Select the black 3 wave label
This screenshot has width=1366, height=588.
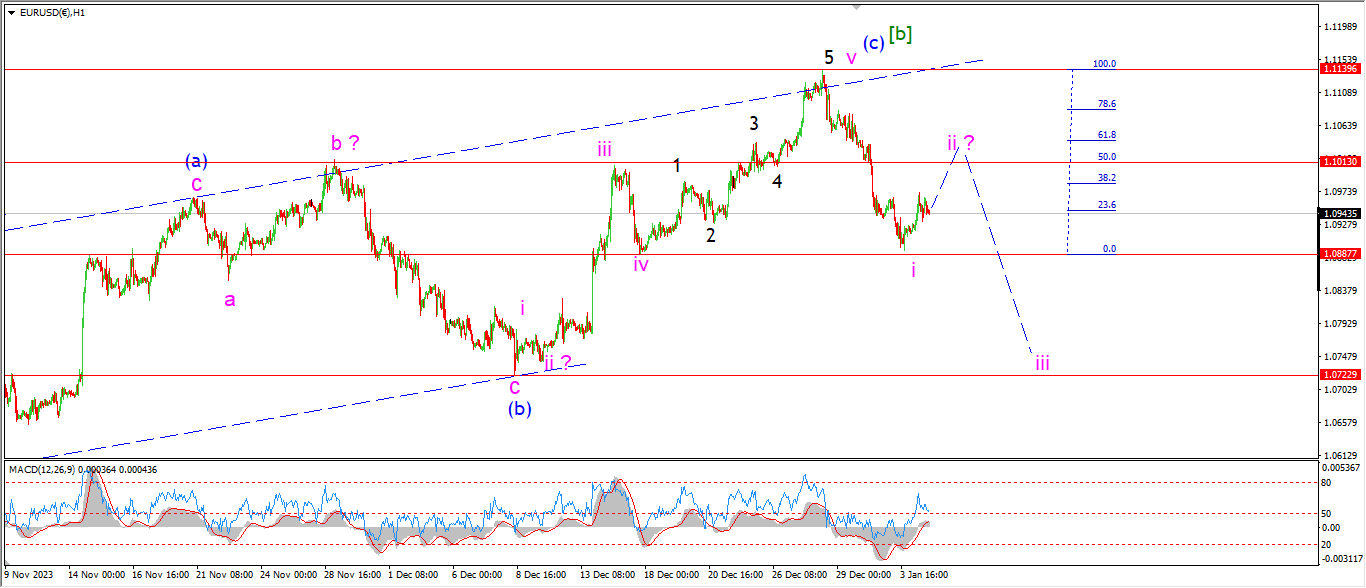(754, 124)
